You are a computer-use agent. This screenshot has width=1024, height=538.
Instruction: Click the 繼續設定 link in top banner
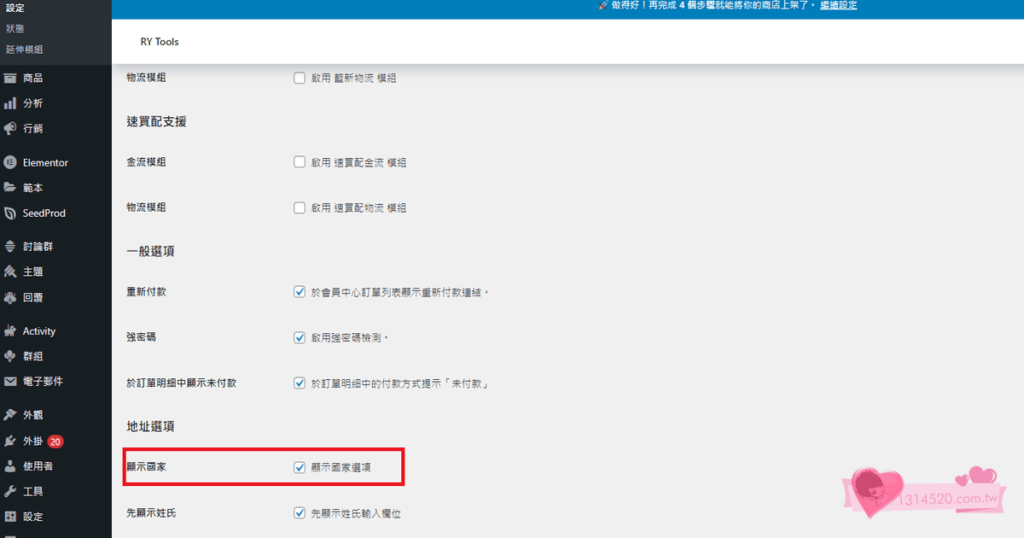point(838,6)
